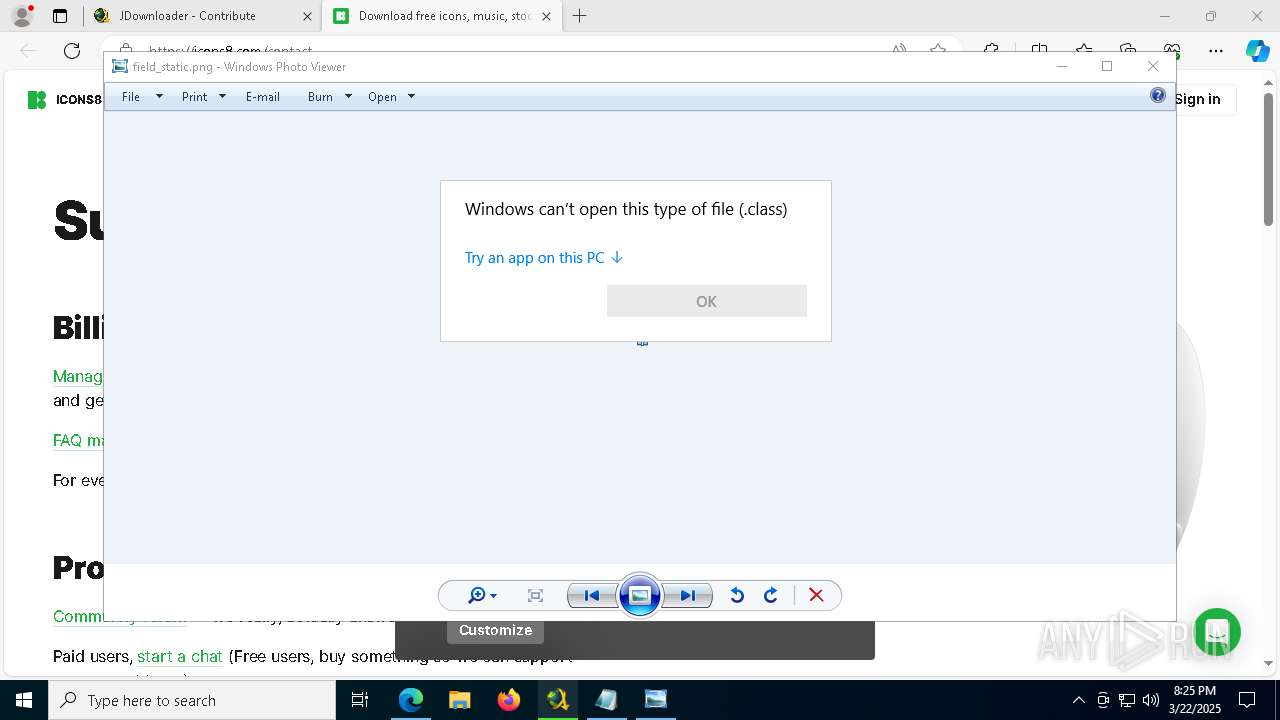This screenshot has height=720, width=1280.
Task: Open Edge browser essentials icon
Action: 1172,50
